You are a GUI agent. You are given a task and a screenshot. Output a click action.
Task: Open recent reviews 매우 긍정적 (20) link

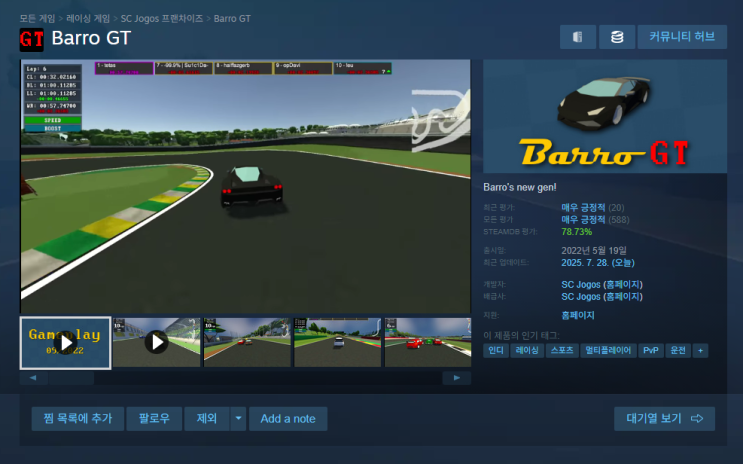pos(592,208)
